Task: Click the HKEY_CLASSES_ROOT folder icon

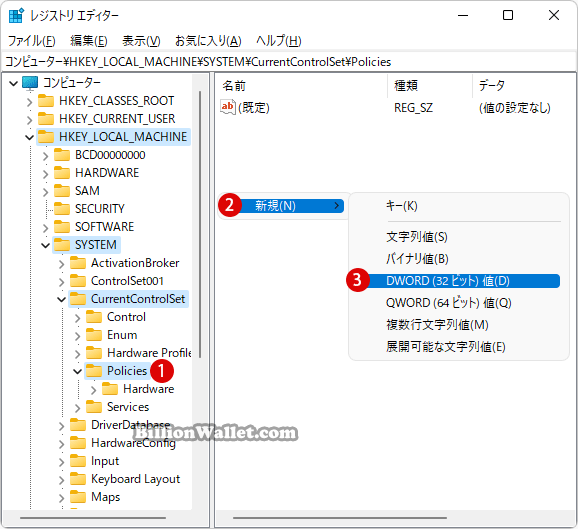Action: tap(46, 100)
